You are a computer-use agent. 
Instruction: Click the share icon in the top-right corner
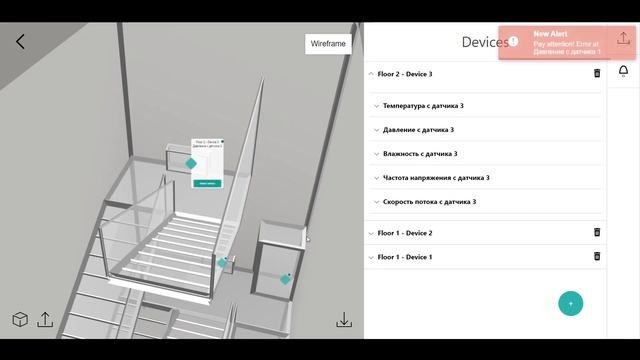tap(623, 39)
